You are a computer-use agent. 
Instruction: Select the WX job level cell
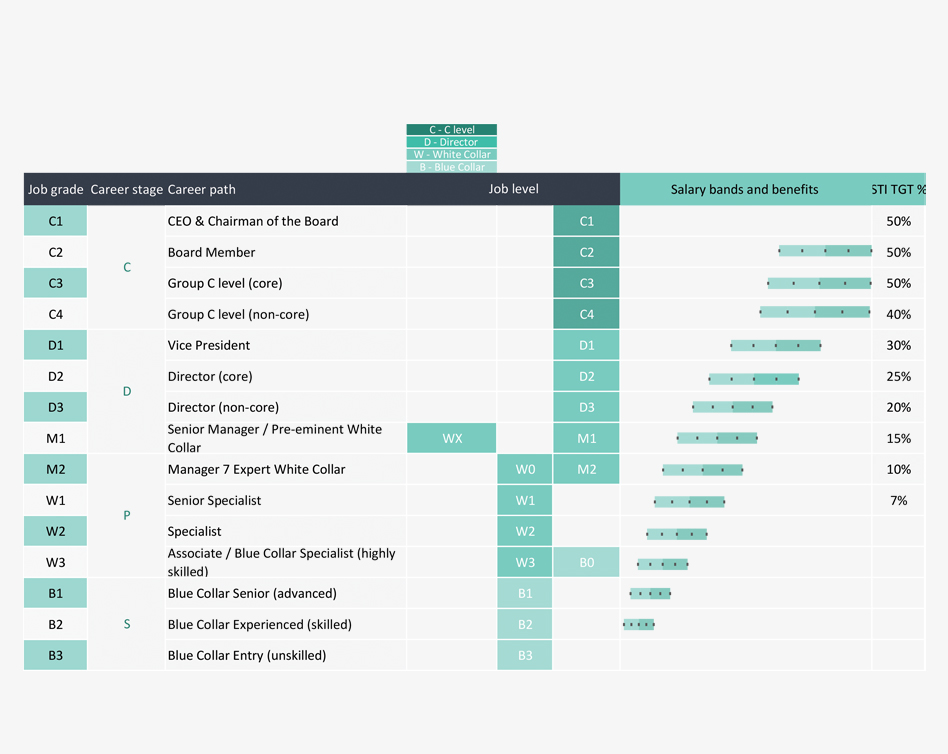click(x=452, y=438)
